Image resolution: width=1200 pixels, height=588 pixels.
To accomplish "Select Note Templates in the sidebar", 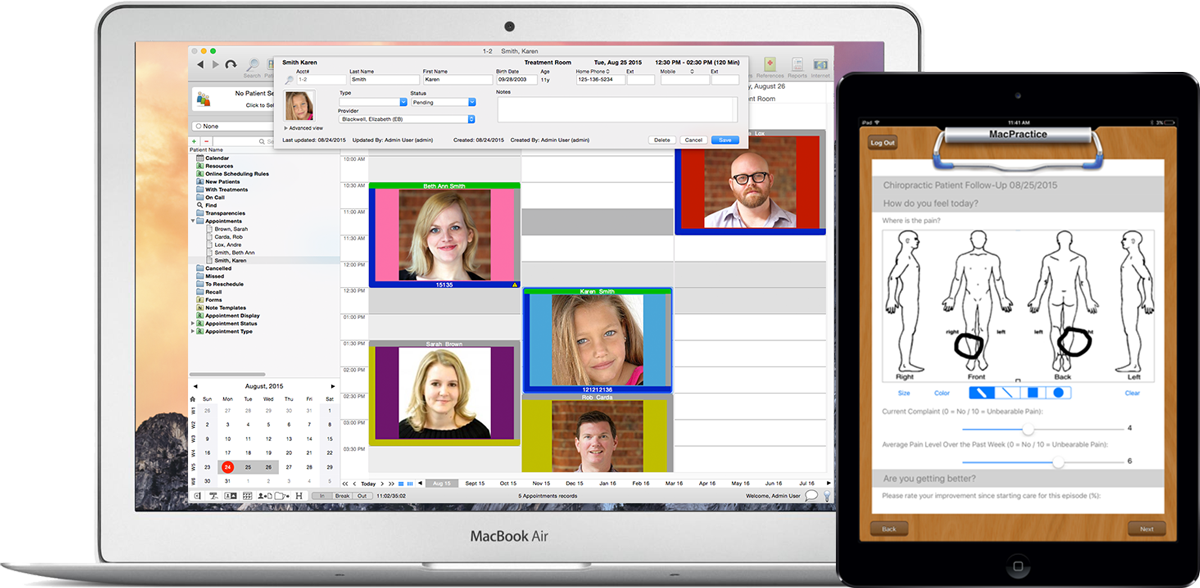I will click(x=225, y=308).
